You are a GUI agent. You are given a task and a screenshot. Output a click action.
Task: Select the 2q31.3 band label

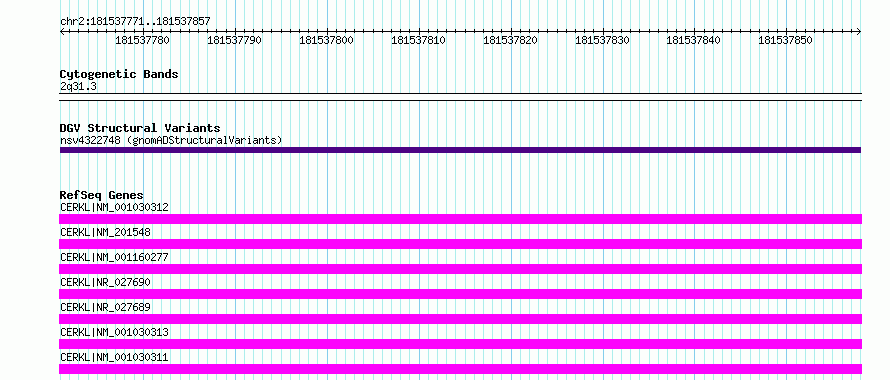(78, 86)
